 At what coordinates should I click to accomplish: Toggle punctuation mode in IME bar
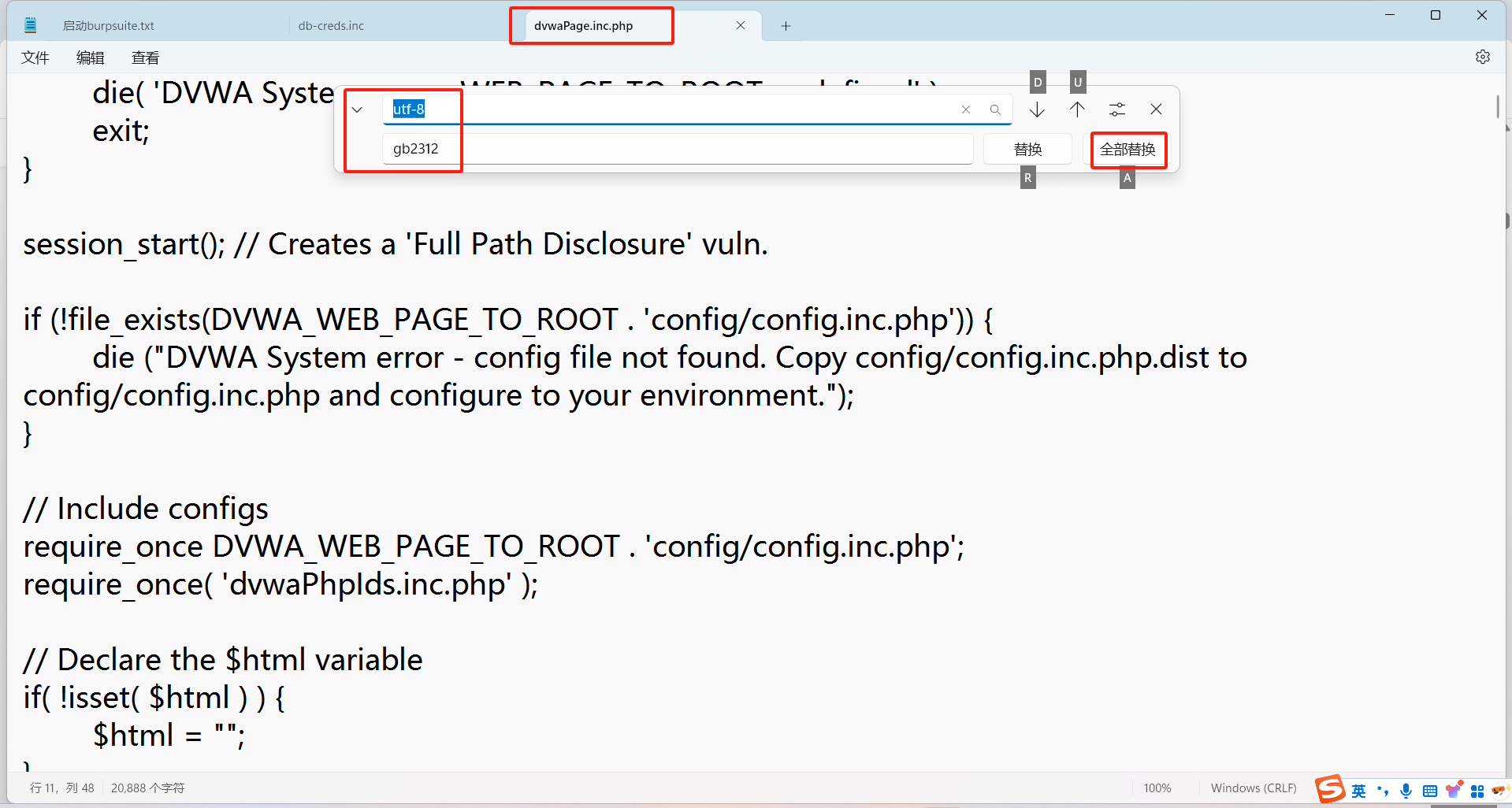click(1383, 791)
